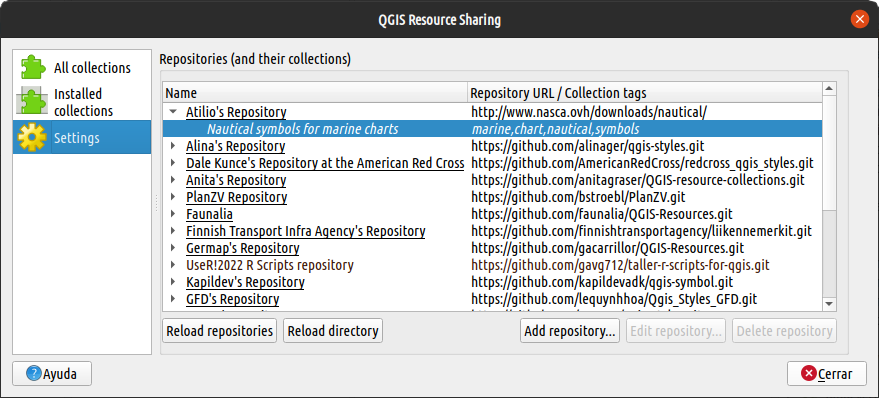
Task: Expand Alina's Repository arrow
Action: coord(173,146)
